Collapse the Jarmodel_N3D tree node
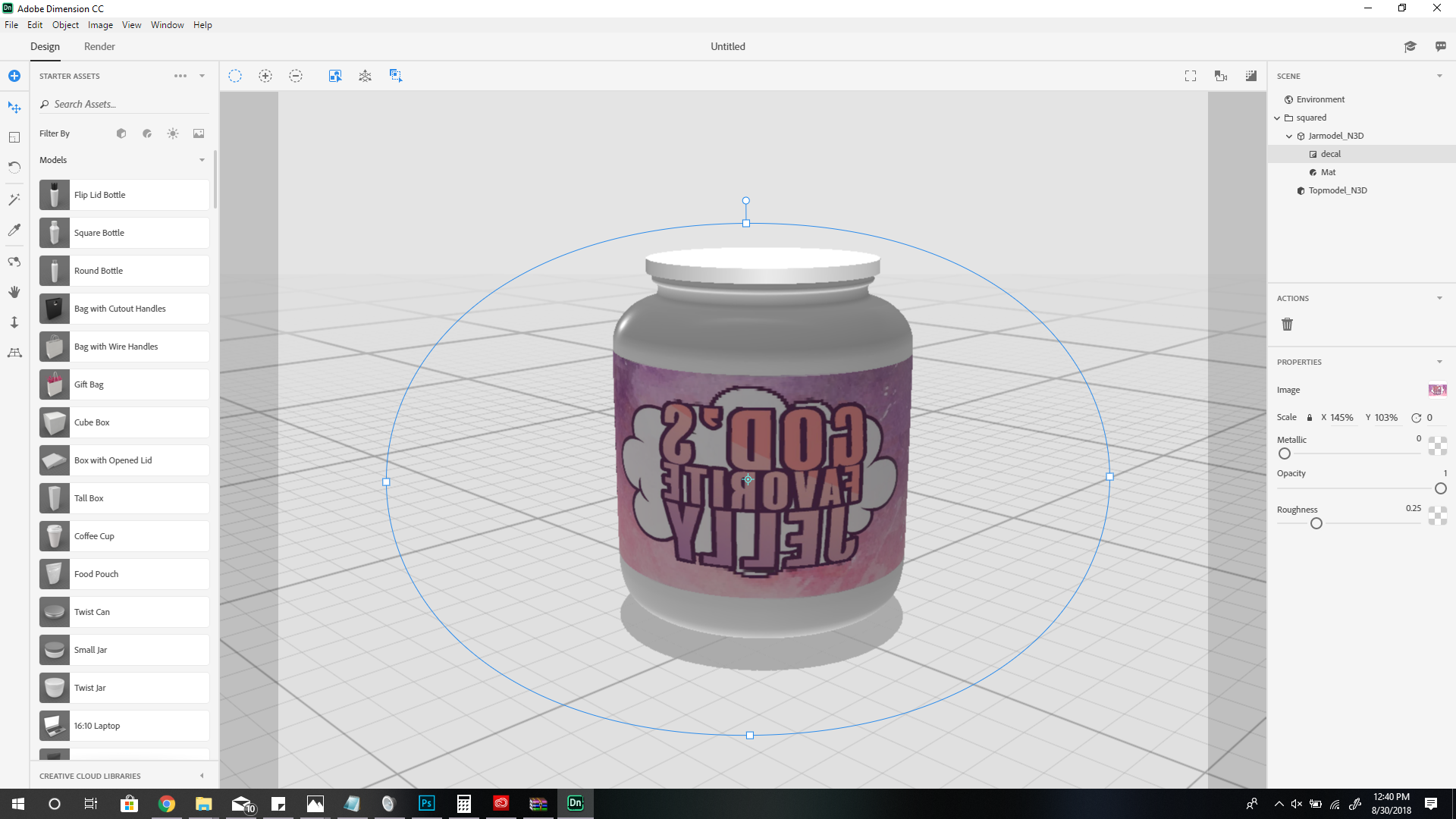Screen dimensions: 1456x819 coord(1288,136)
